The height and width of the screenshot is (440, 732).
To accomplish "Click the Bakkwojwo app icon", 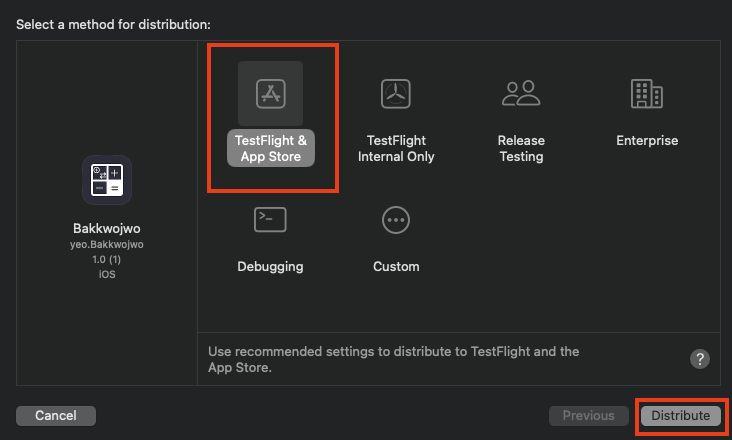I will coord(107,180).
